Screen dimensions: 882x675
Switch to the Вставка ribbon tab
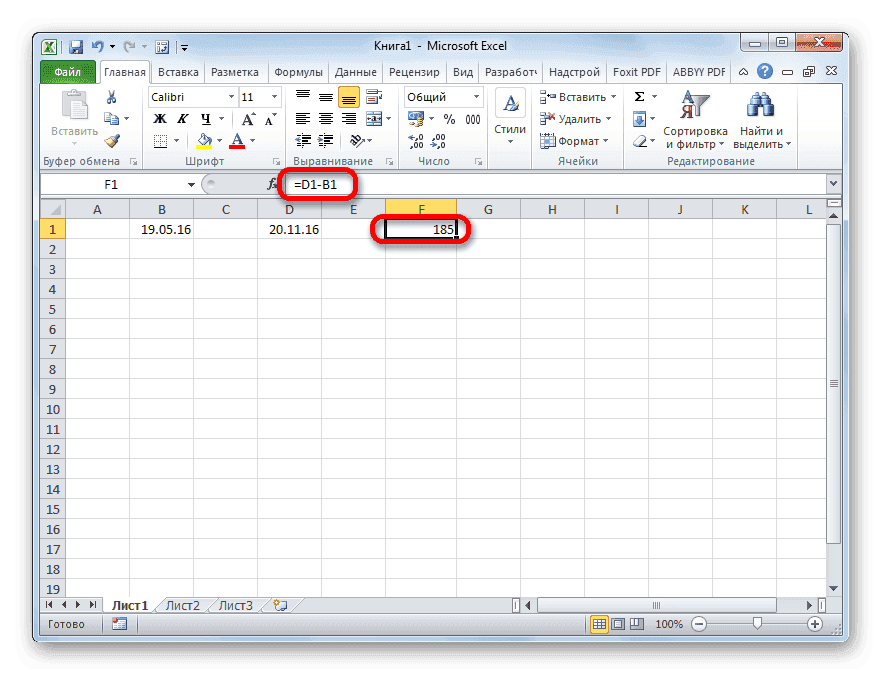coord(178,71)
